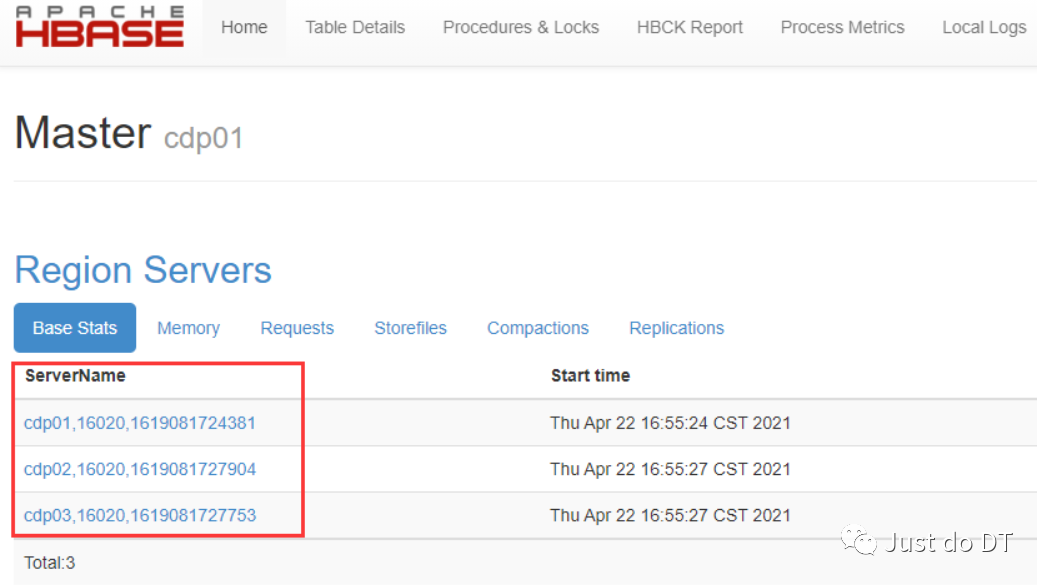This screenshot has width=1047, height=585.
Task: View the Replications tab
Action: click(x=676, y=328)
